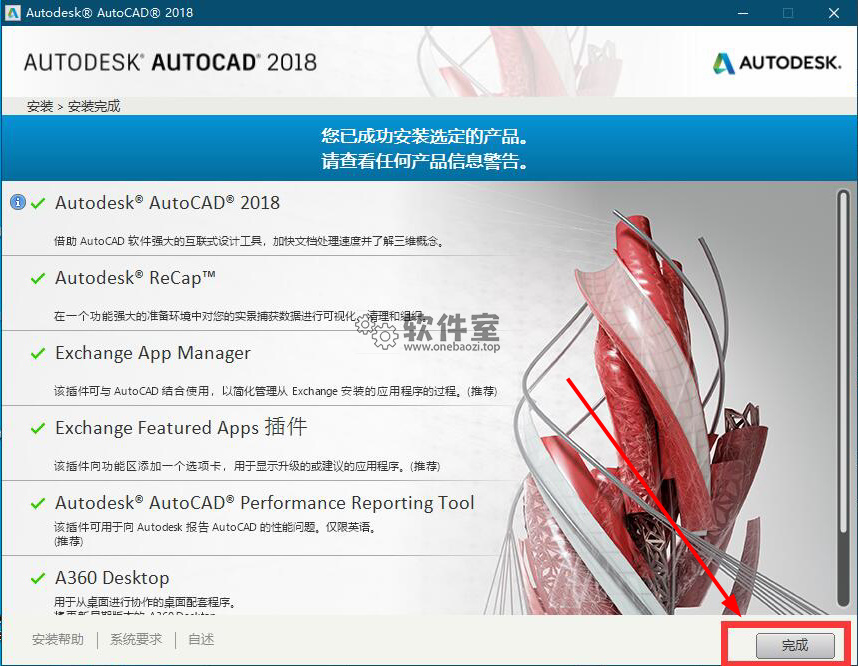Select the Autodesk ReCap product title
The height and width of the screenshot is (666, 858).
point(135,278)
